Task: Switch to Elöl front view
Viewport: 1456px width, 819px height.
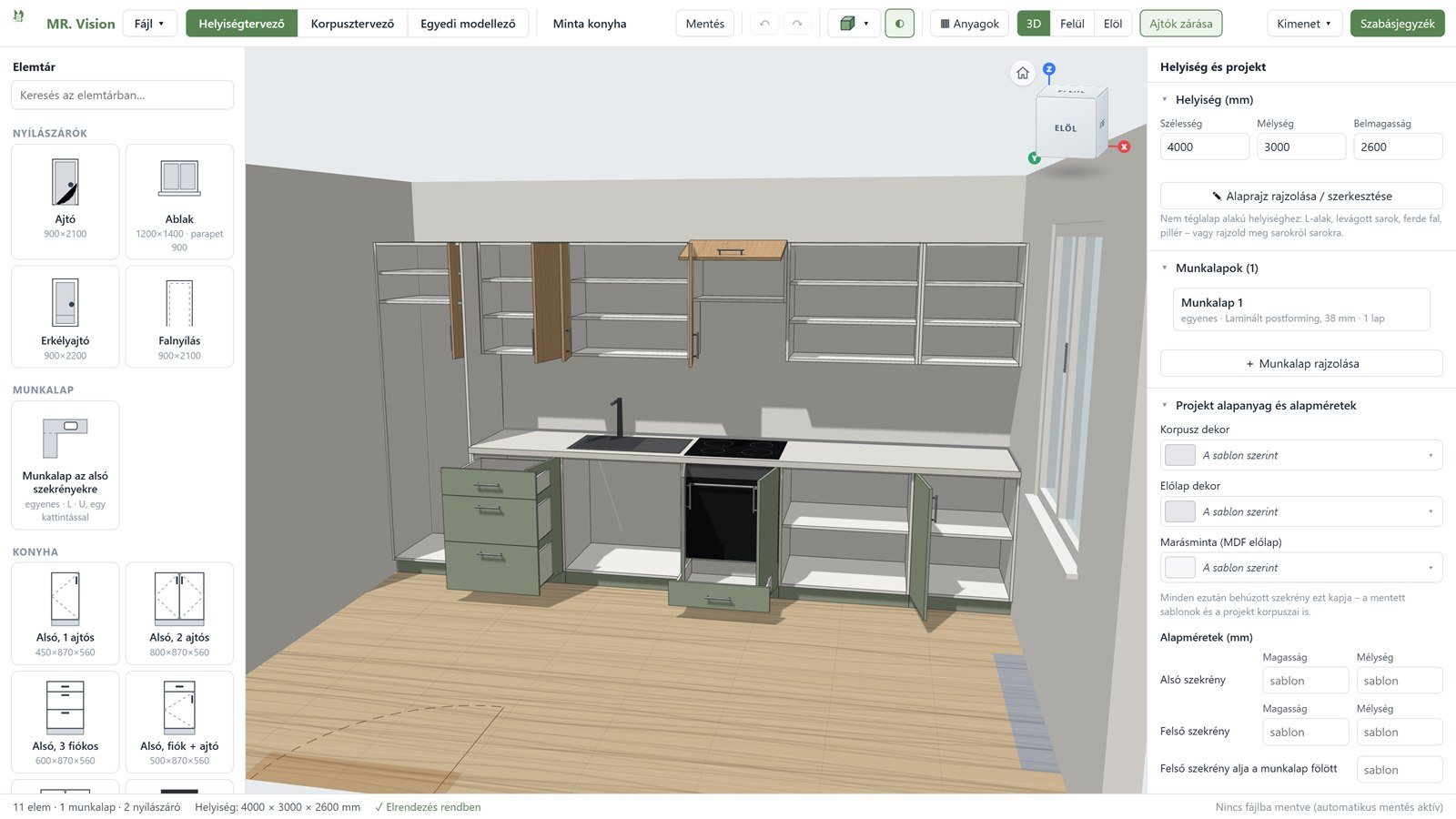Action: point(1113,24)
